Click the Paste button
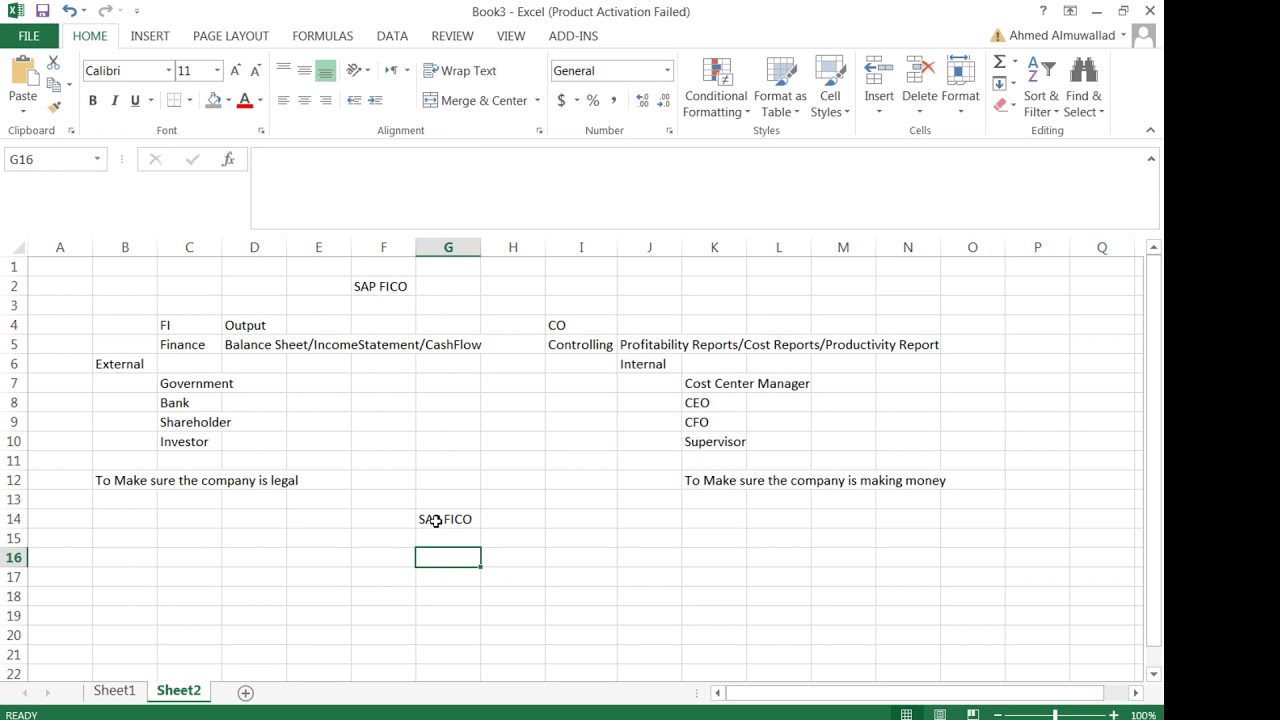The image size is (1280, 720). pyautogui.click(x=22, y=80)
